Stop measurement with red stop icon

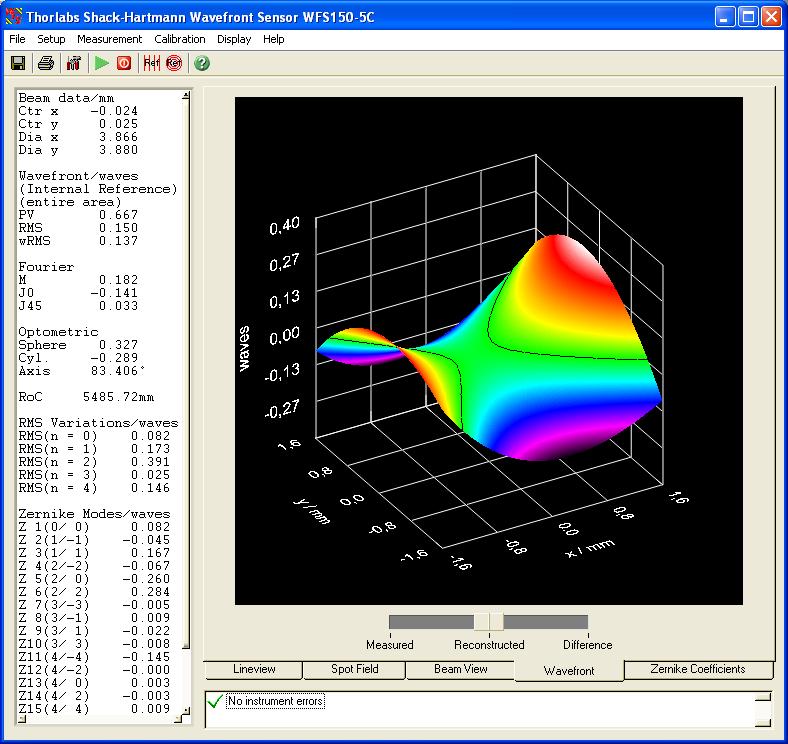pyautogui.click(x=124, y=63)
